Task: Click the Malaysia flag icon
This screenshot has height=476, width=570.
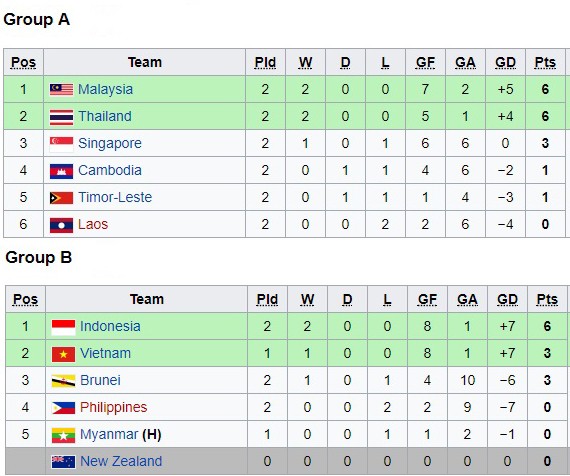Action: click(61, 89)
